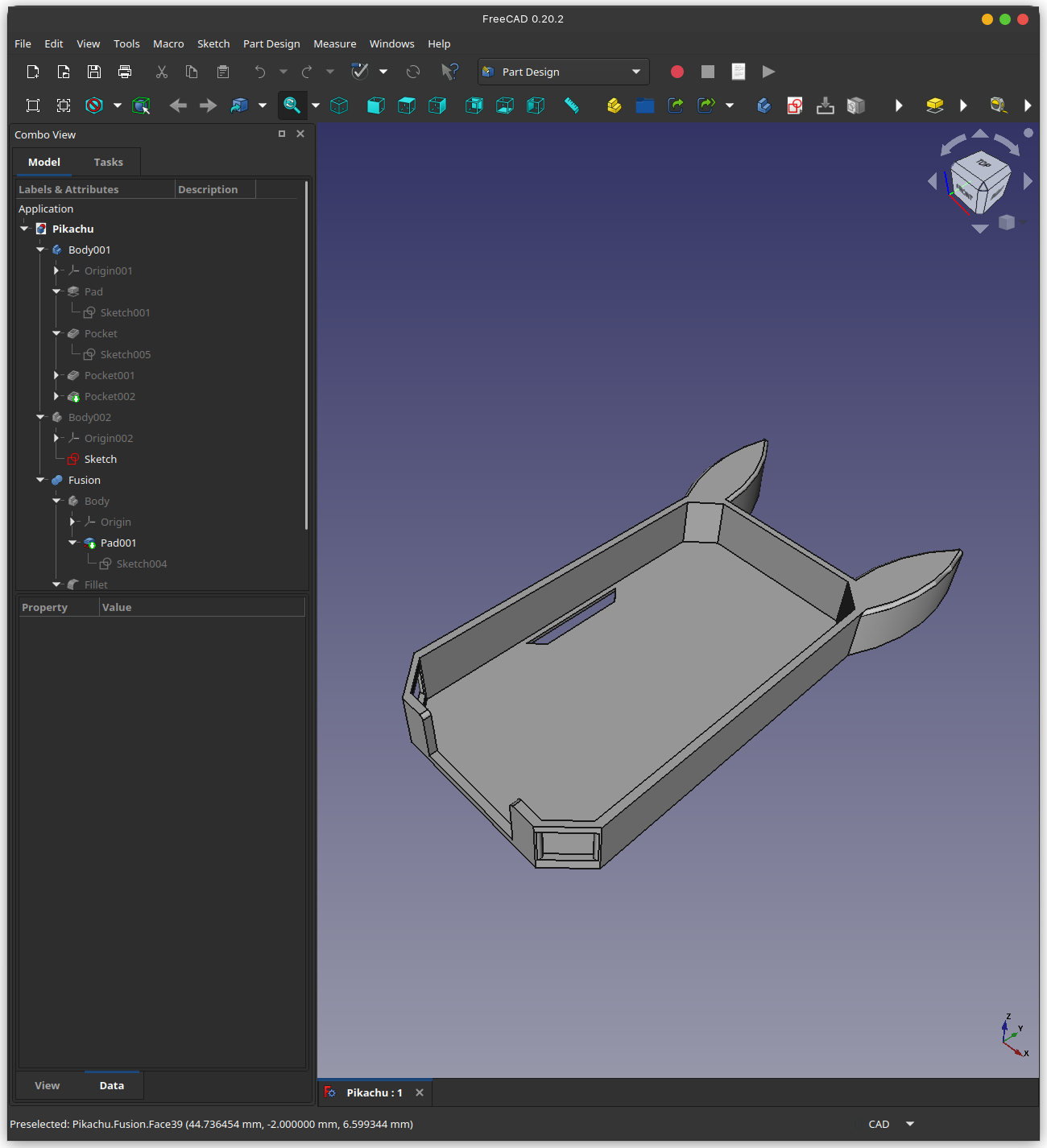The width and height of the screenshot is (1047, 1148).
Task: Click the What's This help cursor icon
Action: coord(449,72)
